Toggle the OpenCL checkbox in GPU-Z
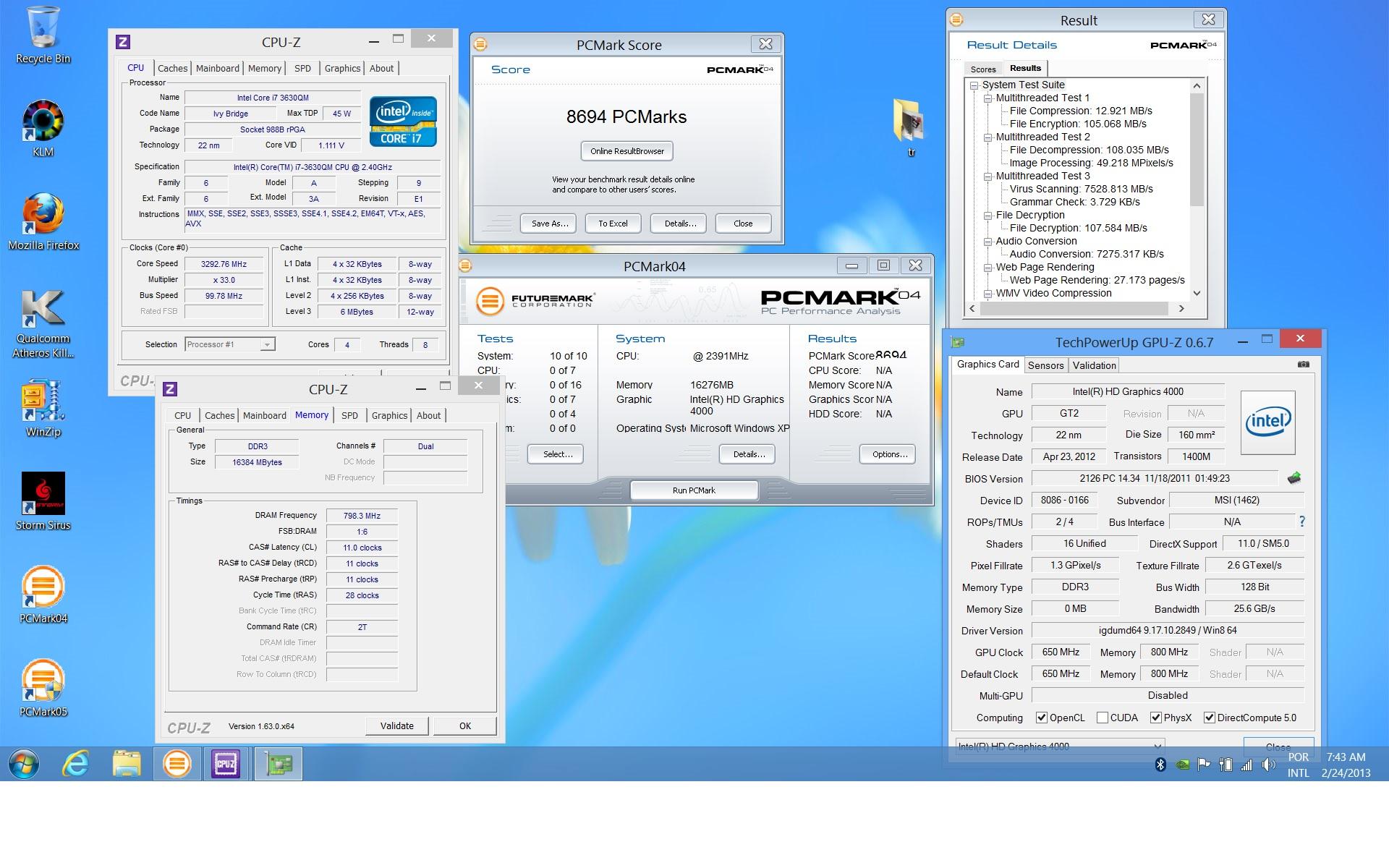 pos(1042,718)
